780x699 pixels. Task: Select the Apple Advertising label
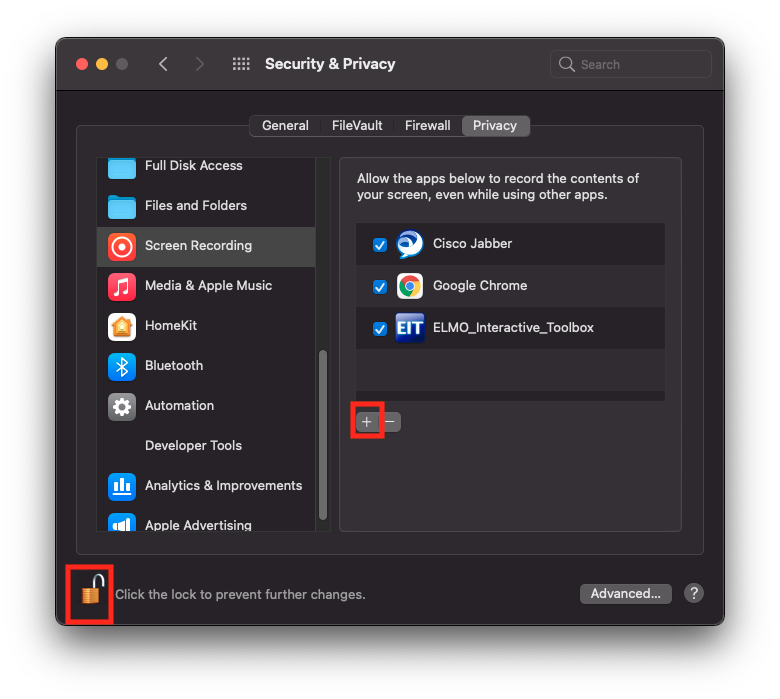198,525
